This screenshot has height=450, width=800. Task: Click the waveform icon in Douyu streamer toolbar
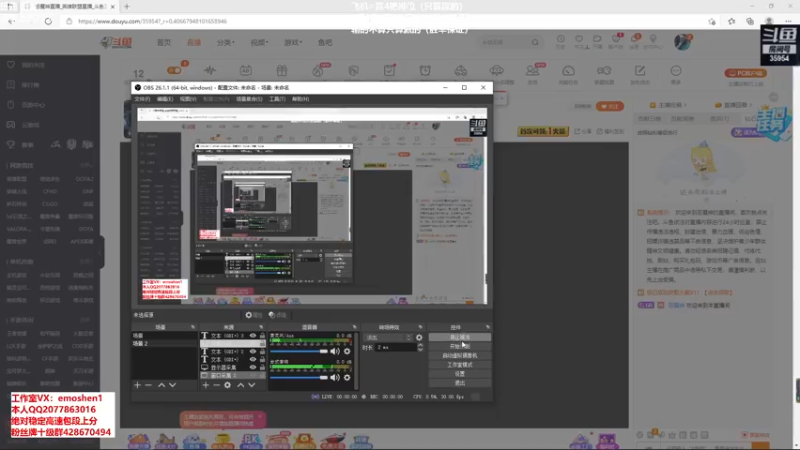210,71
